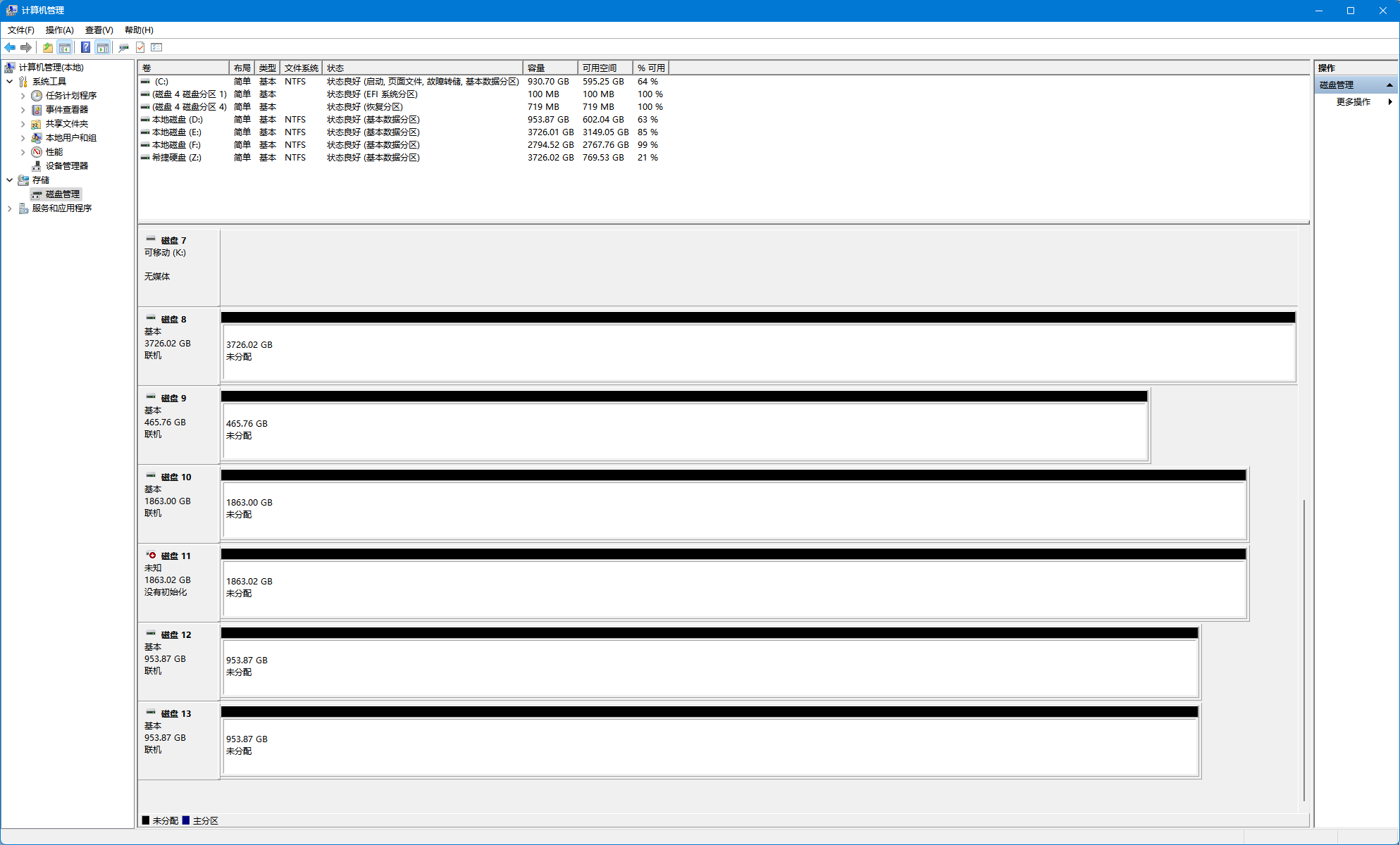
Task: Expand the 事件查看器 tree node
Action: [x=23, y=110]
